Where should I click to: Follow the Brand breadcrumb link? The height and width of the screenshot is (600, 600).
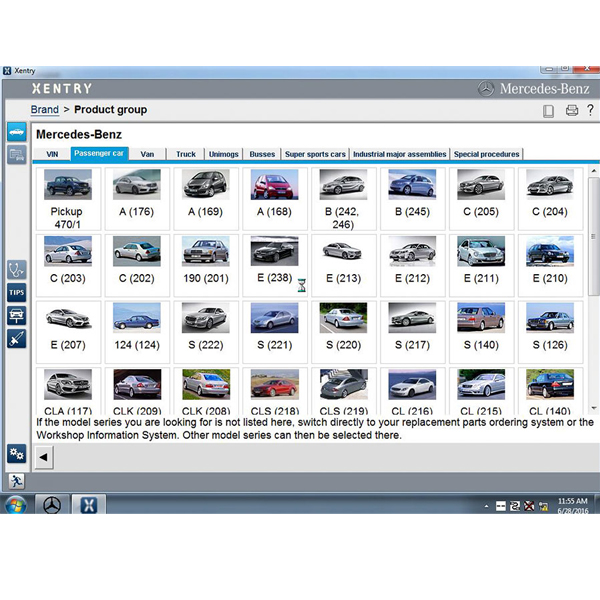coord(45,110)
